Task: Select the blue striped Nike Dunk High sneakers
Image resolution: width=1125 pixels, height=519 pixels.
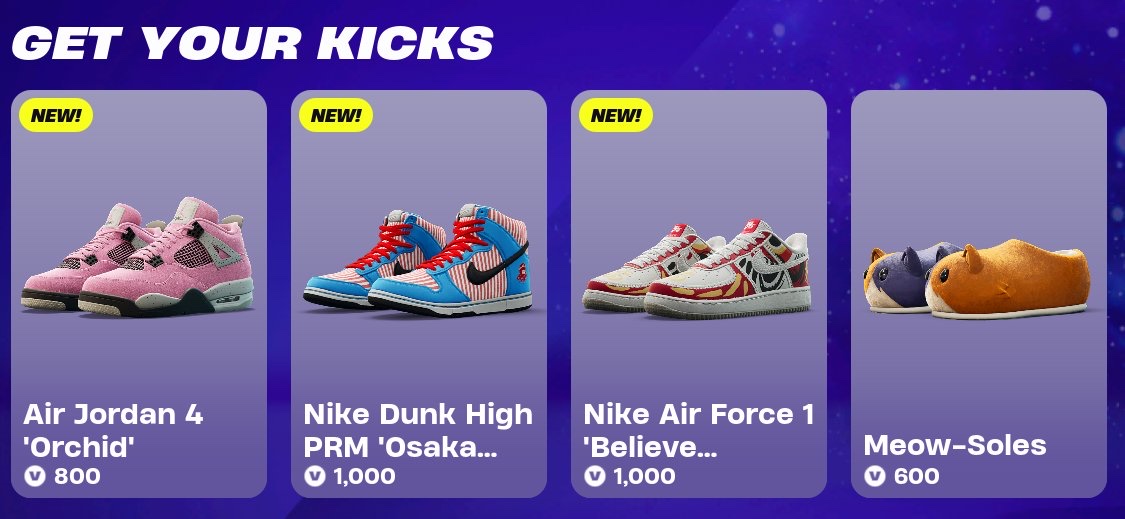Action: tap(417, 260)
